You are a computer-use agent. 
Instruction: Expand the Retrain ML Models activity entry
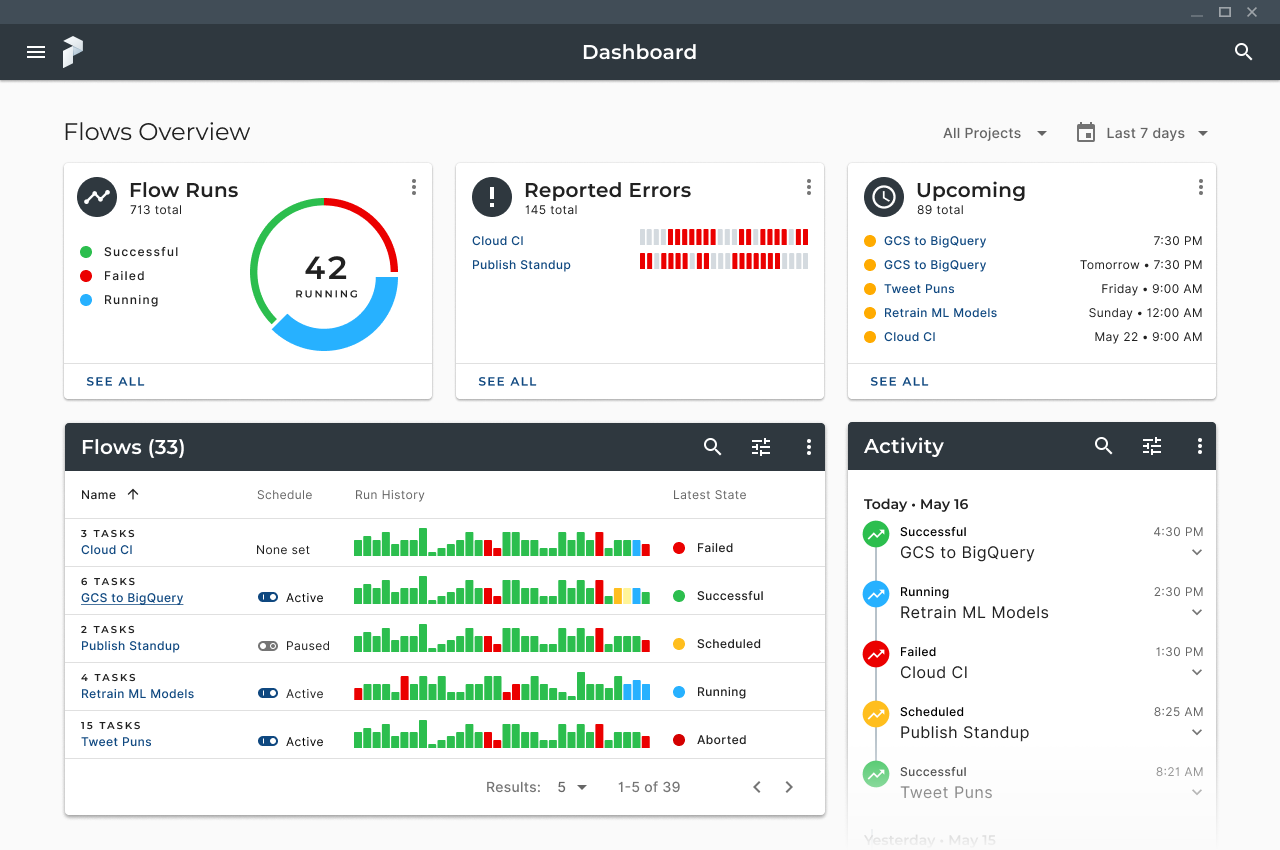pos(1197,612)
